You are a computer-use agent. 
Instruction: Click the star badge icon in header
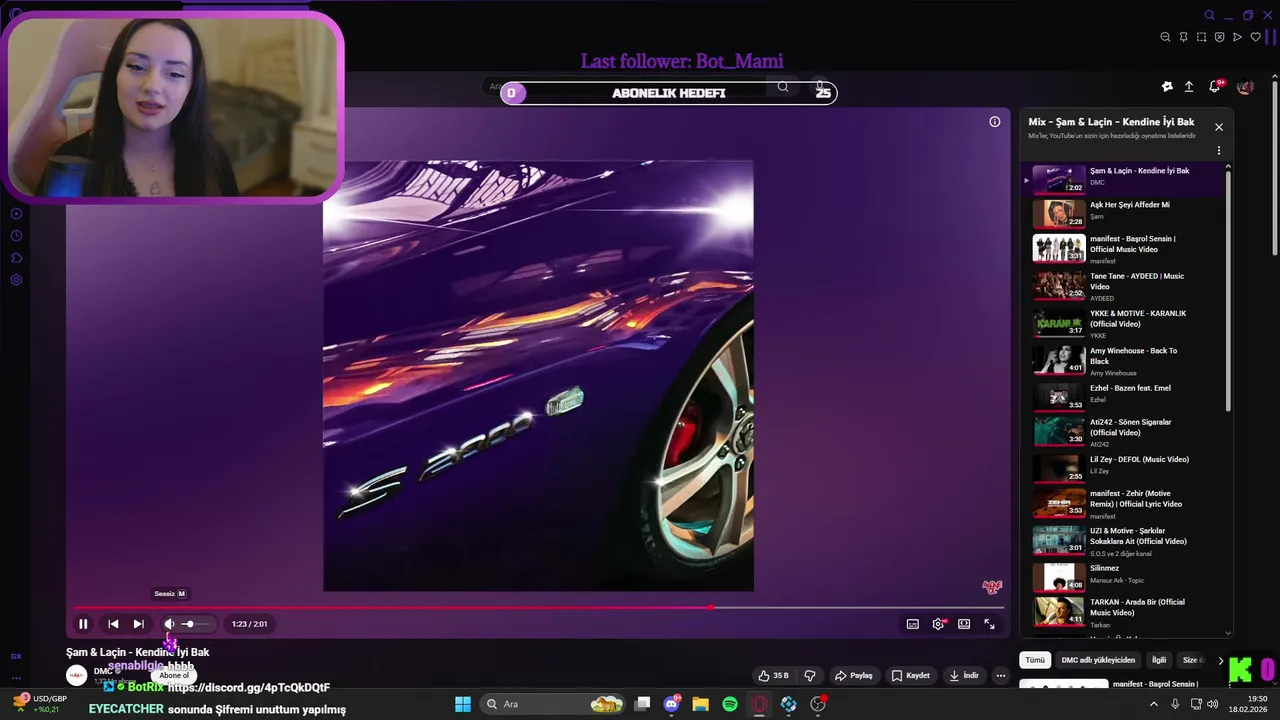pyautogui.click(x=1166, y=87)
